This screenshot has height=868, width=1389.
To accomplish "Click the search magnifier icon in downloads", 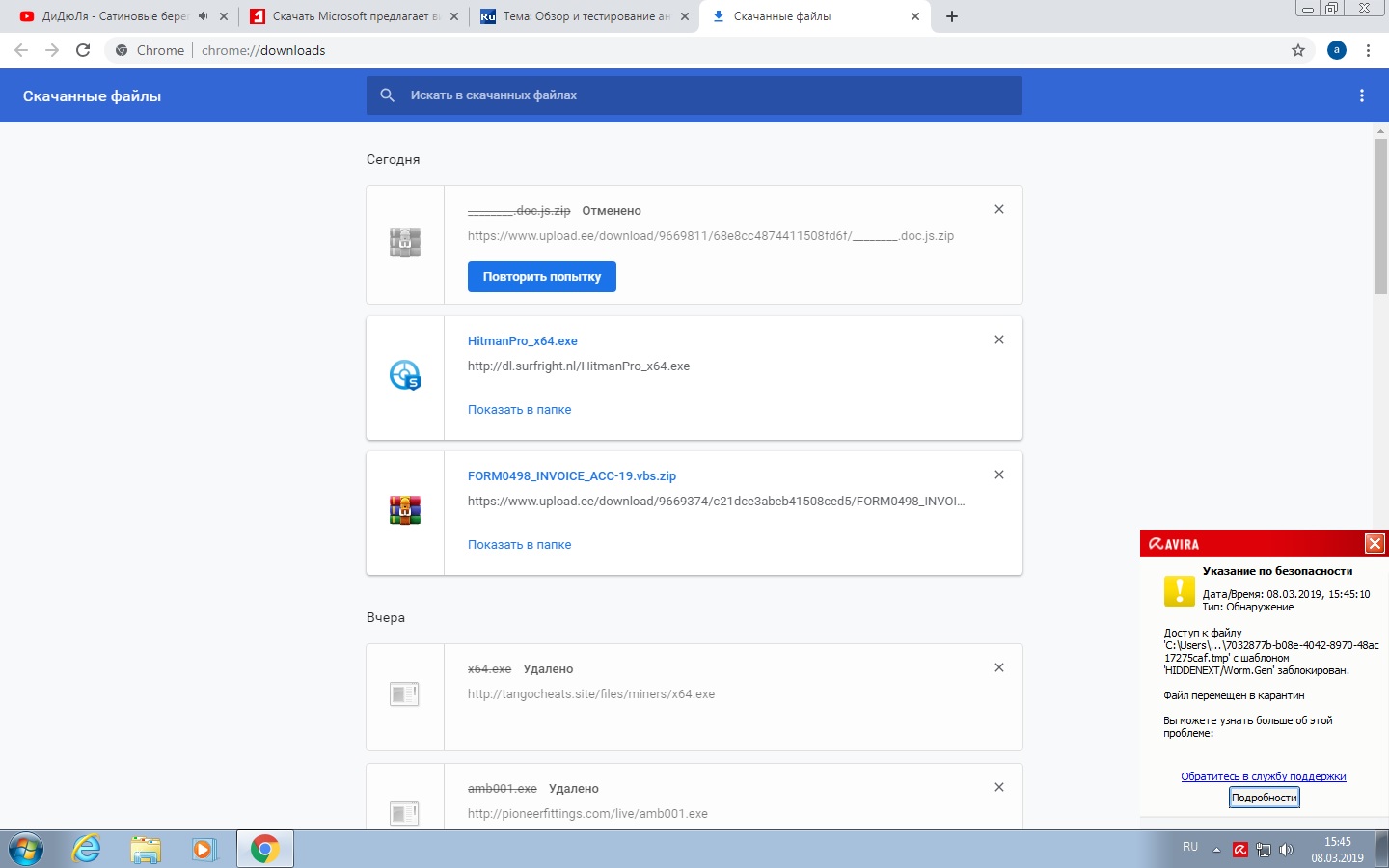I will (388, 95).
